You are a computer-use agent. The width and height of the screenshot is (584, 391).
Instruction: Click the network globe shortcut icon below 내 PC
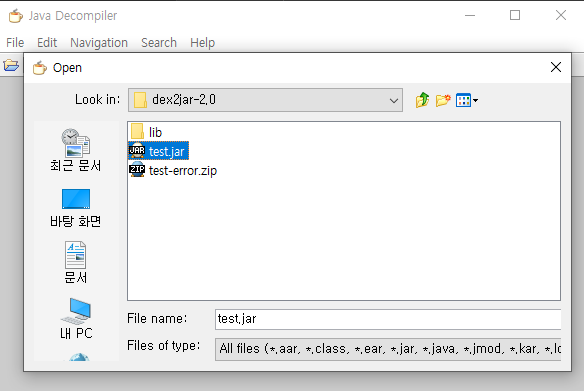78,357
